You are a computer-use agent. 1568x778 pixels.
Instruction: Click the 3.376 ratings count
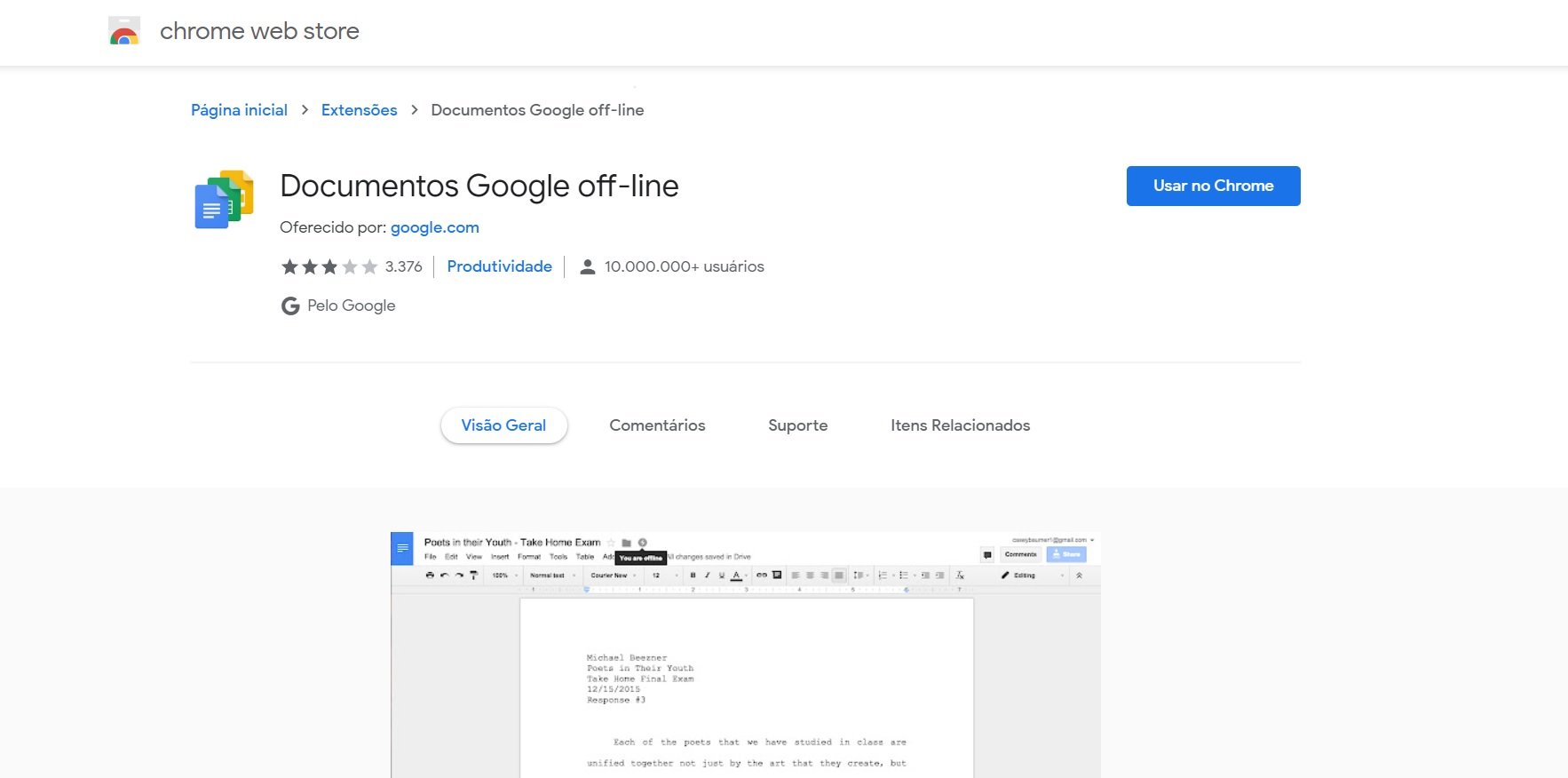coord(404,266)
